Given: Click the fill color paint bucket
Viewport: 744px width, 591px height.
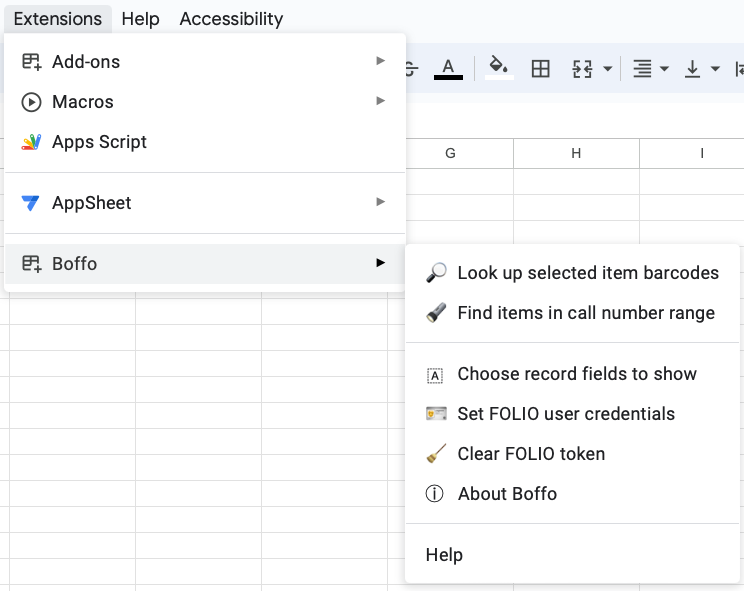Looking at the screenshot, I should [x=499, y=68].
